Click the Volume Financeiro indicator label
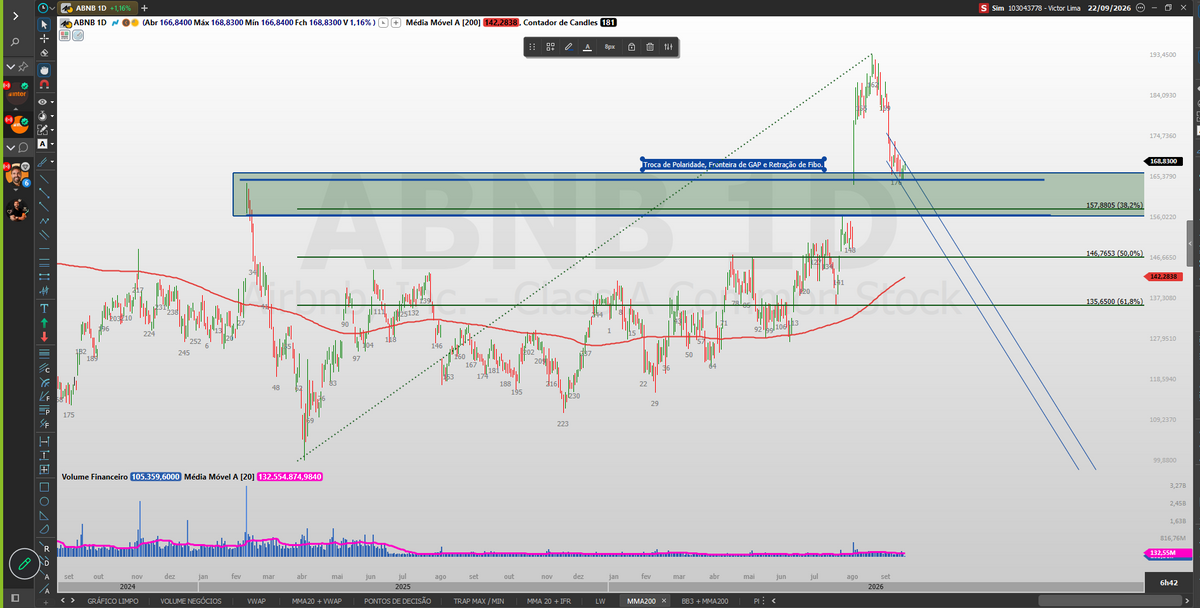This screenshot has width=1200, height=608. [x=96, y=477]
